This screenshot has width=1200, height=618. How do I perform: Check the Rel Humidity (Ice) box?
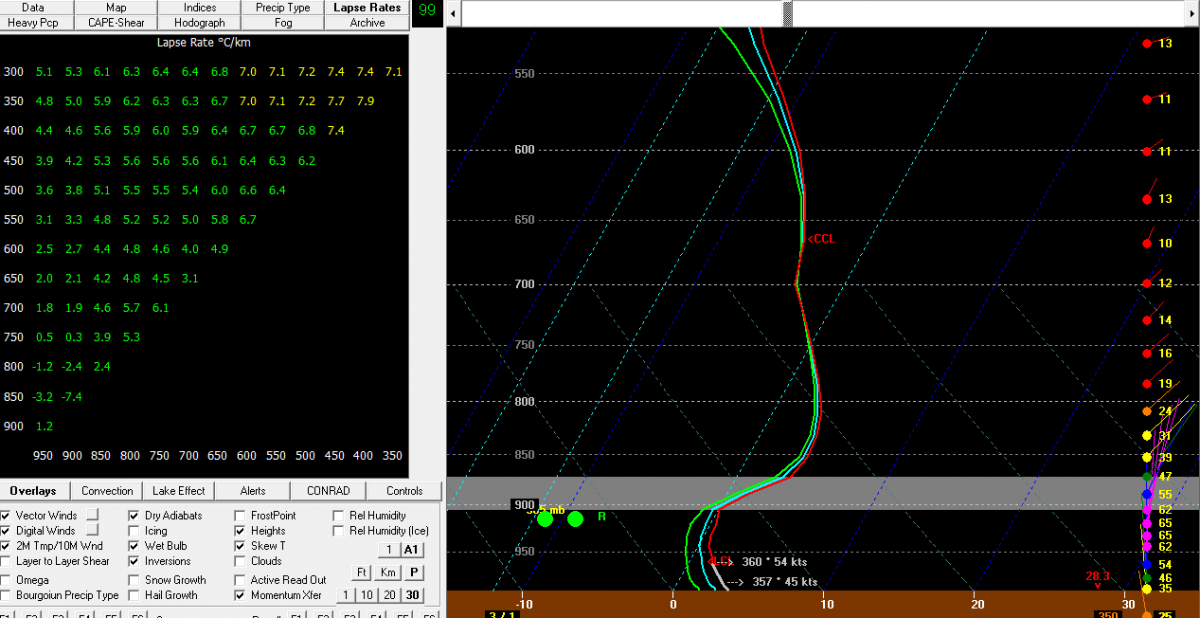pos(340,531)
